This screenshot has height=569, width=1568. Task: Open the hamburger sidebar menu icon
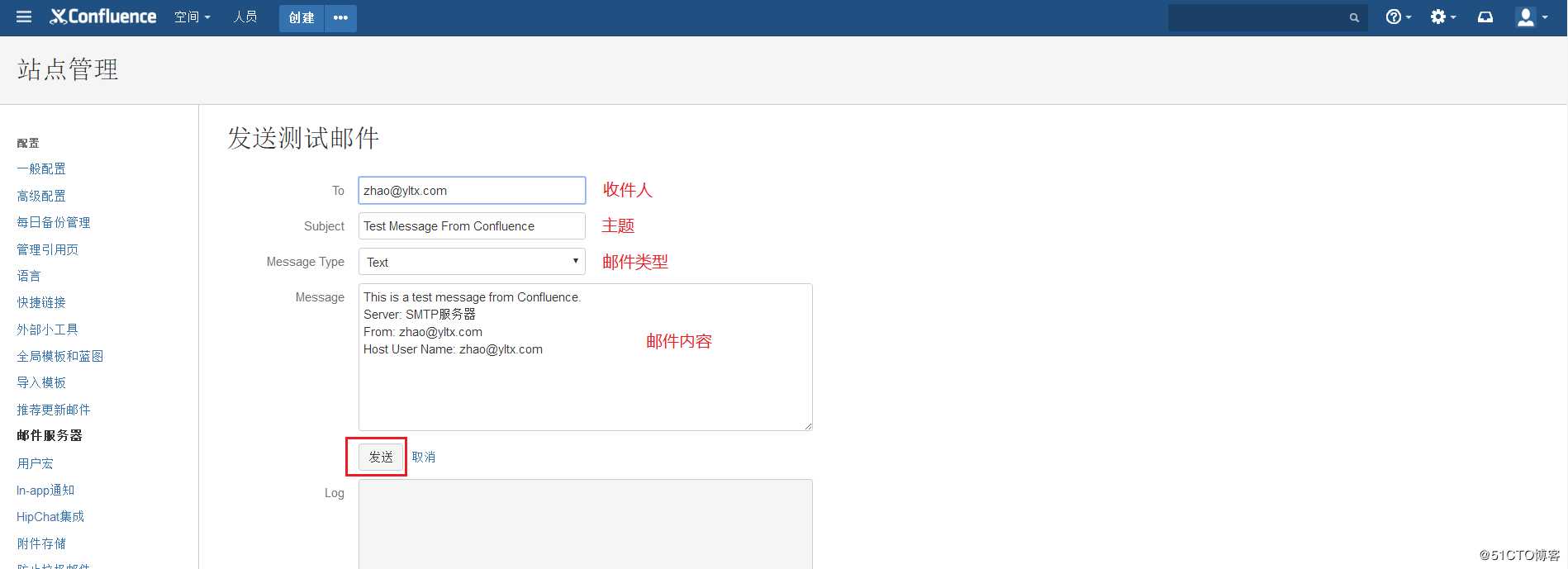click(x=24, y=17)
